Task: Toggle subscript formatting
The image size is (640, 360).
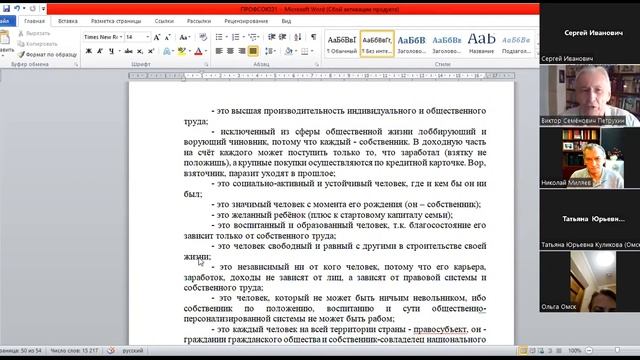Action: (x=140, y=51)
